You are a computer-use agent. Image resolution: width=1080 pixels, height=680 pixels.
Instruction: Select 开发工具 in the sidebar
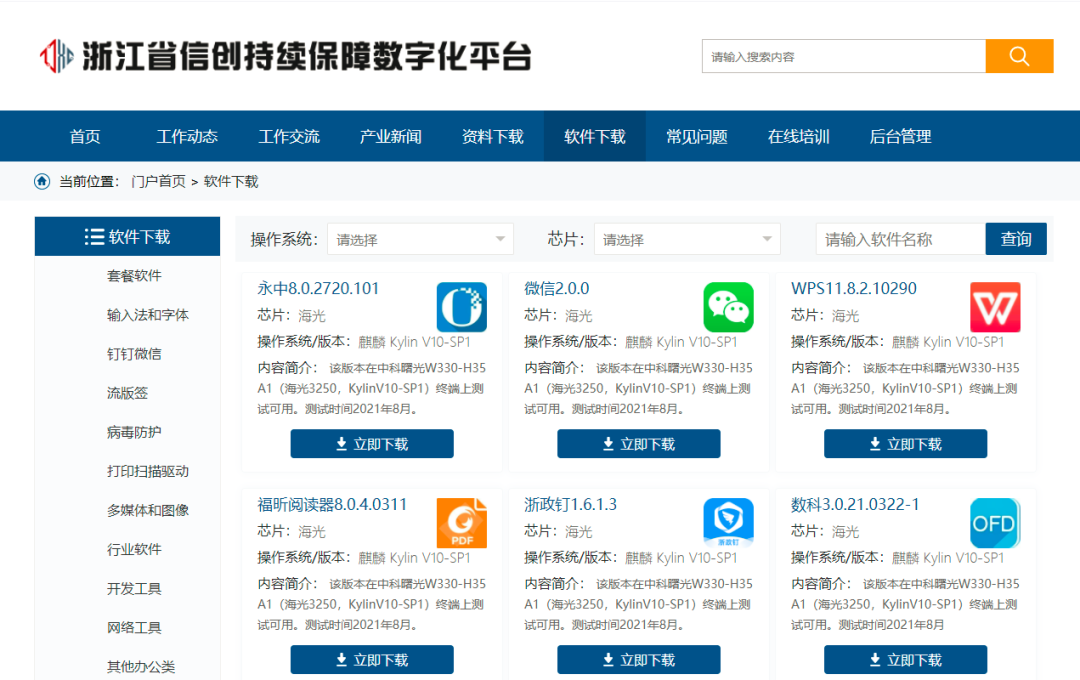click(x=134, y=588)
